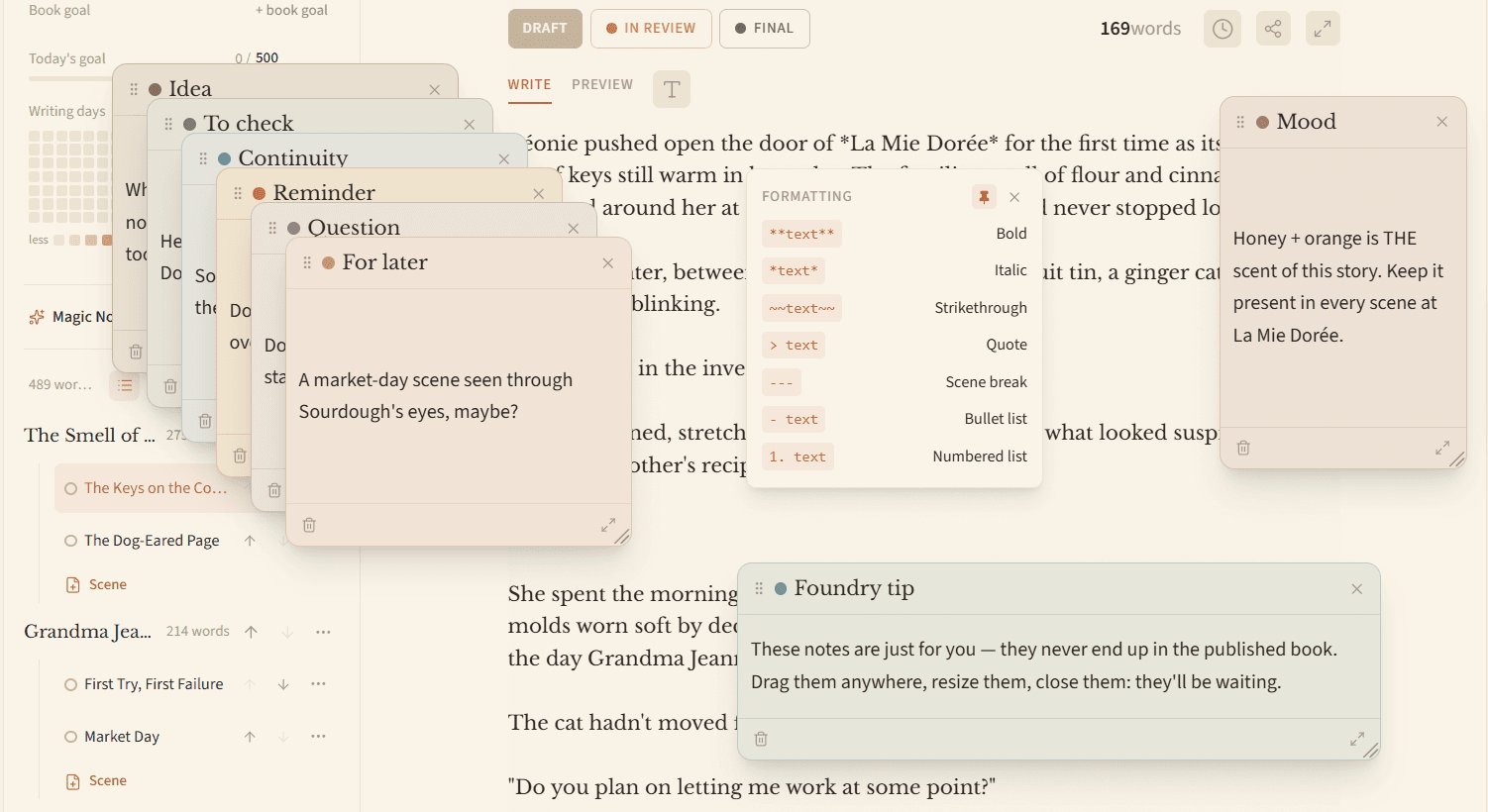
Task: Change the color dot of the Mood note
Action: [x=1263, y=122]
